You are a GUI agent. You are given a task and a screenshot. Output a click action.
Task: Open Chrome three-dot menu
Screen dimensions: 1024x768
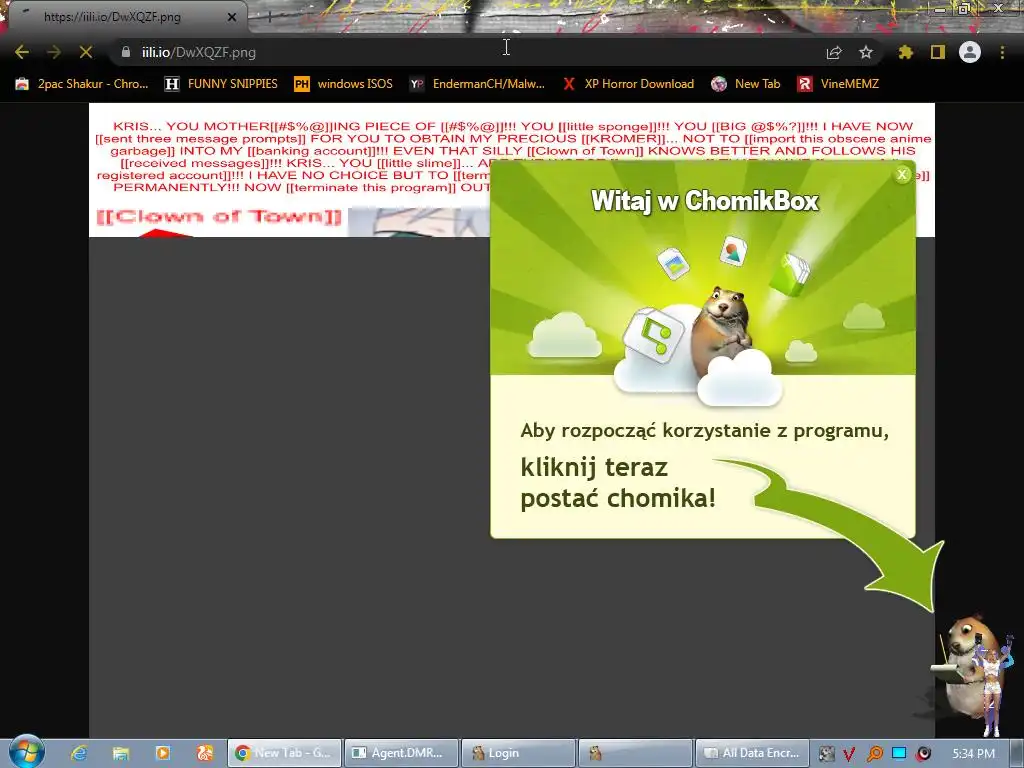(1002, 52)
